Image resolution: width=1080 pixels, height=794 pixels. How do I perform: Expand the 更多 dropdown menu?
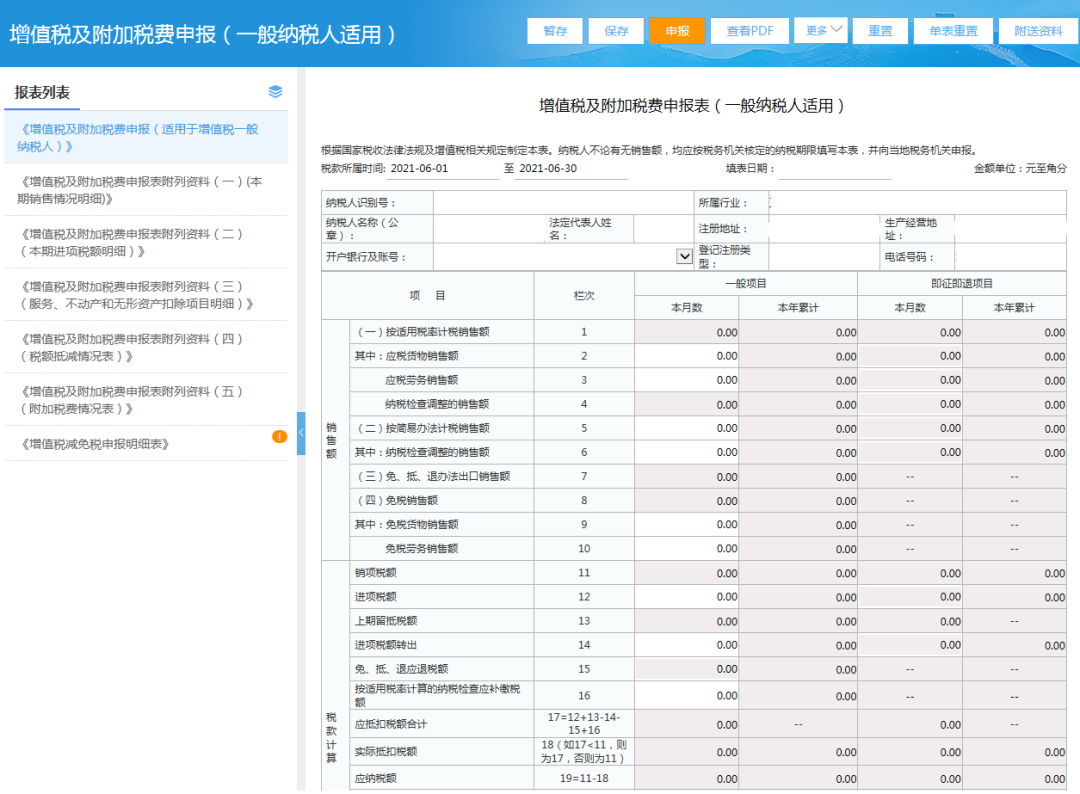820,30
